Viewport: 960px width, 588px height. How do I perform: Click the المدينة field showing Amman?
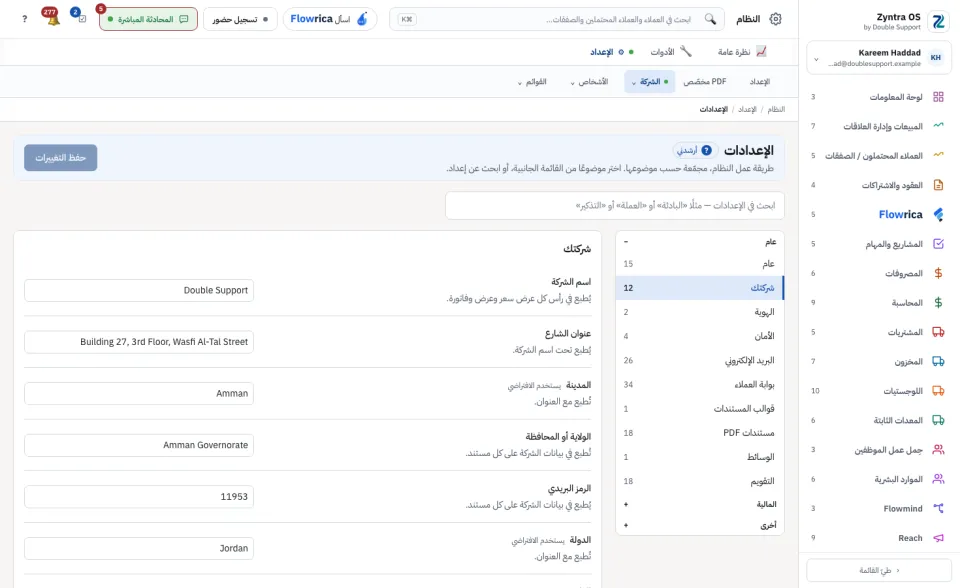[139, 393]
